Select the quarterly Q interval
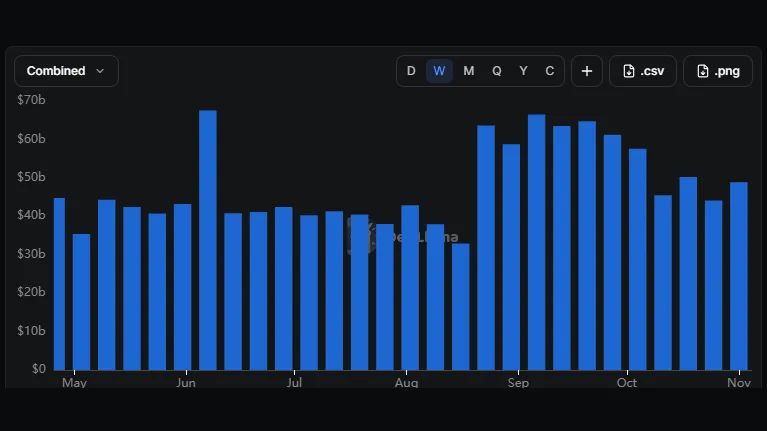The image size is (767, 431). (x=496, y=71)
